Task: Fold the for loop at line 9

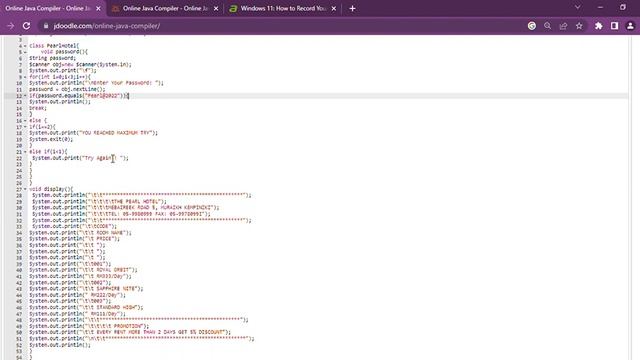Action: point(25,77)
